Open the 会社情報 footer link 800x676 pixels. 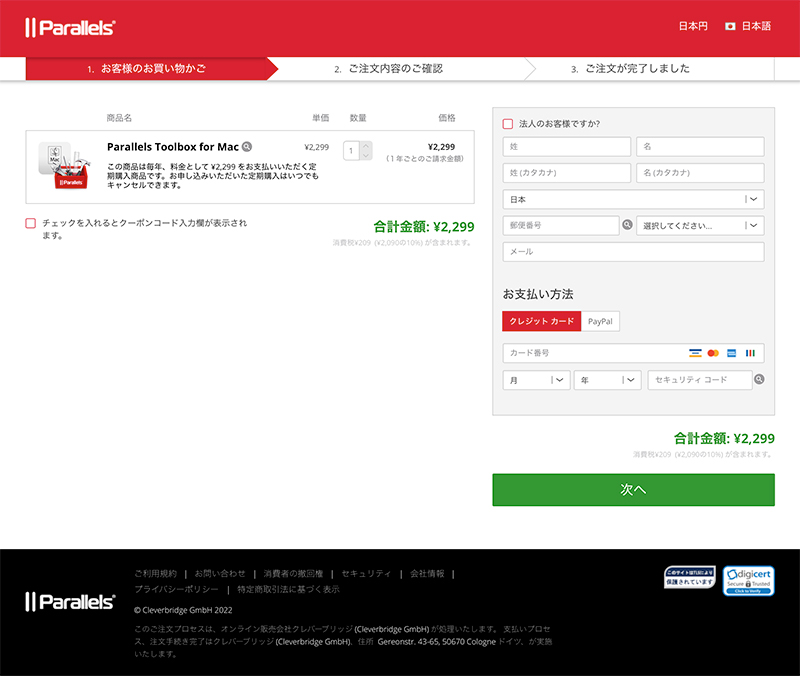tap(427, 573)
